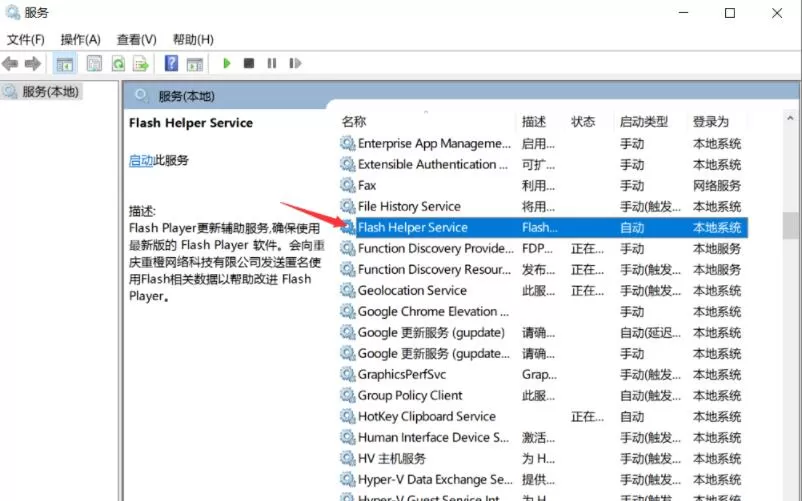
Task: Select the Flash Helper Service row name
Action: pos(413,227)
